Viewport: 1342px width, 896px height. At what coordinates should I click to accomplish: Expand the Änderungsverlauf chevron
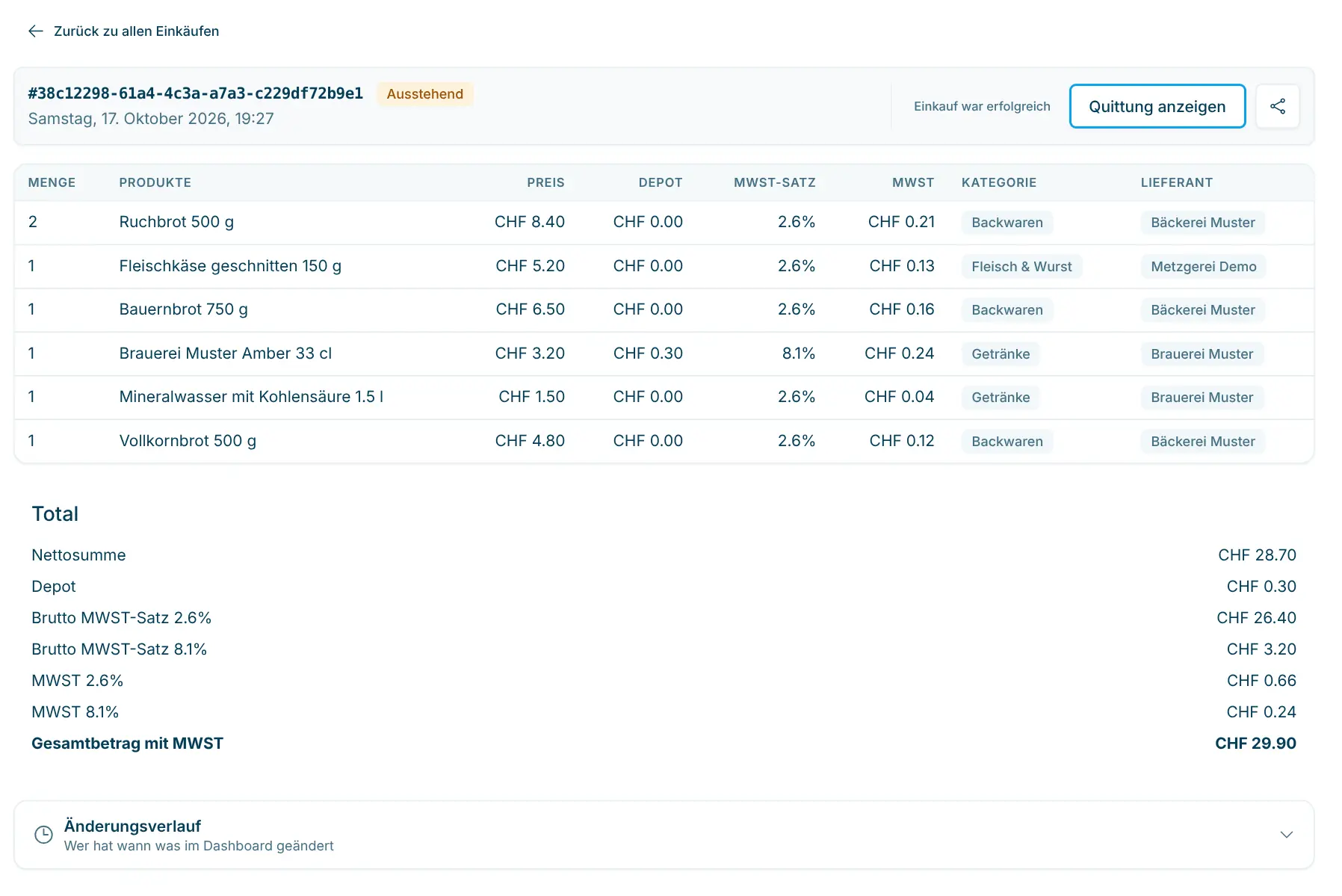click(x=1286, y=835)
